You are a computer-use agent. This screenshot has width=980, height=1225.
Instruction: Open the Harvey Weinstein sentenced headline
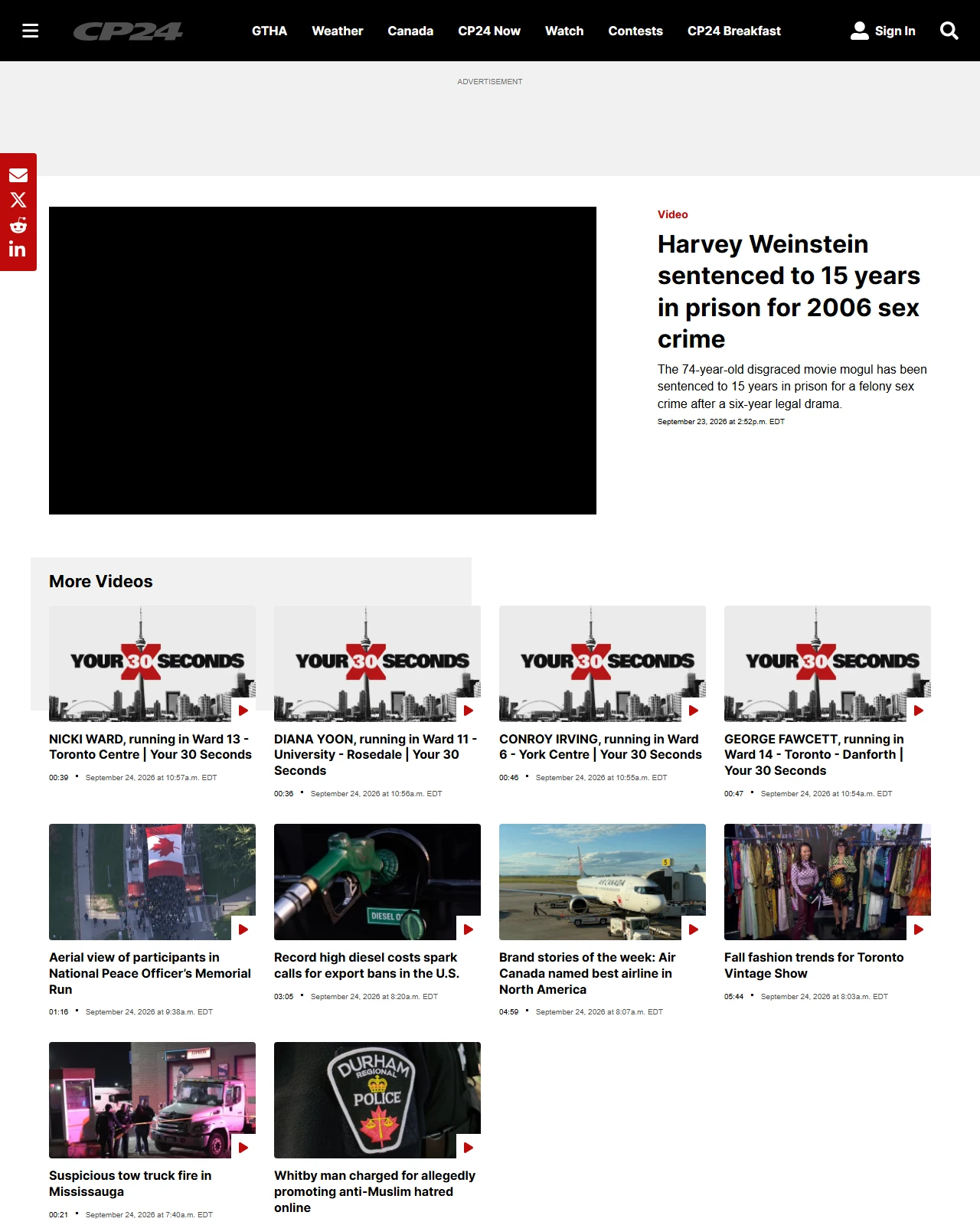[x=789, y=291]
